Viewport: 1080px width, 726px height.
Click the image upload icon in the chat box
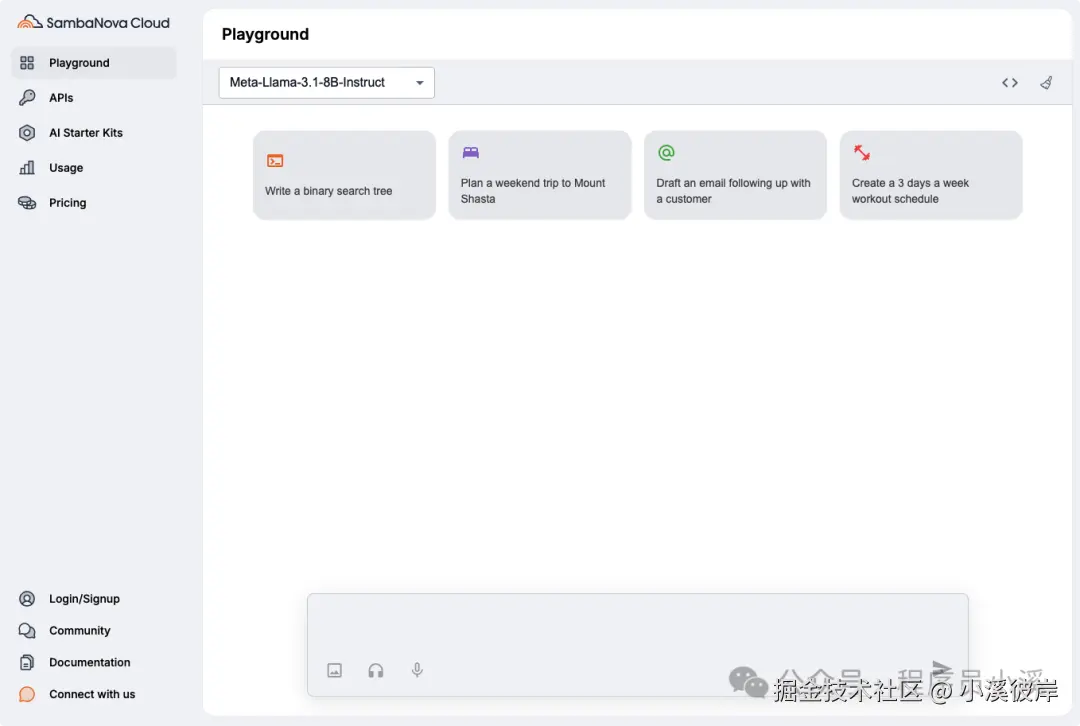pyautogui.click(x=334, y=670)
